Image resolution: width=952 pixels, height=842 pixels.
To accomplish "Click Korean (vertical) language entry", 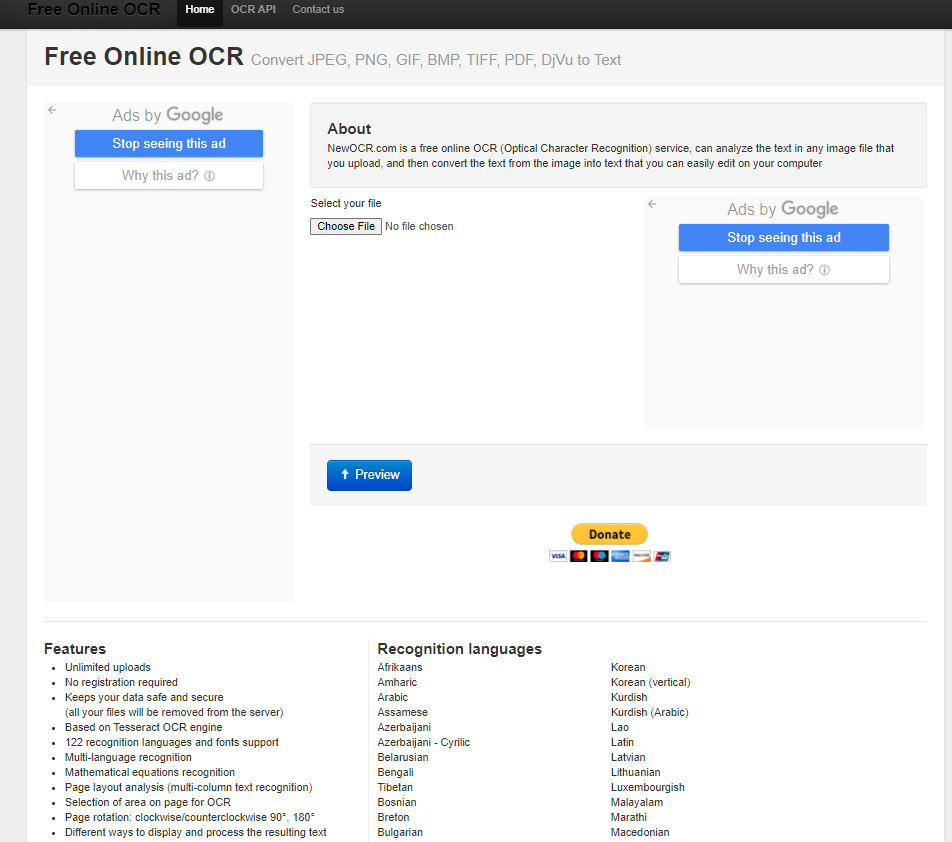I will tap(650, 682).
